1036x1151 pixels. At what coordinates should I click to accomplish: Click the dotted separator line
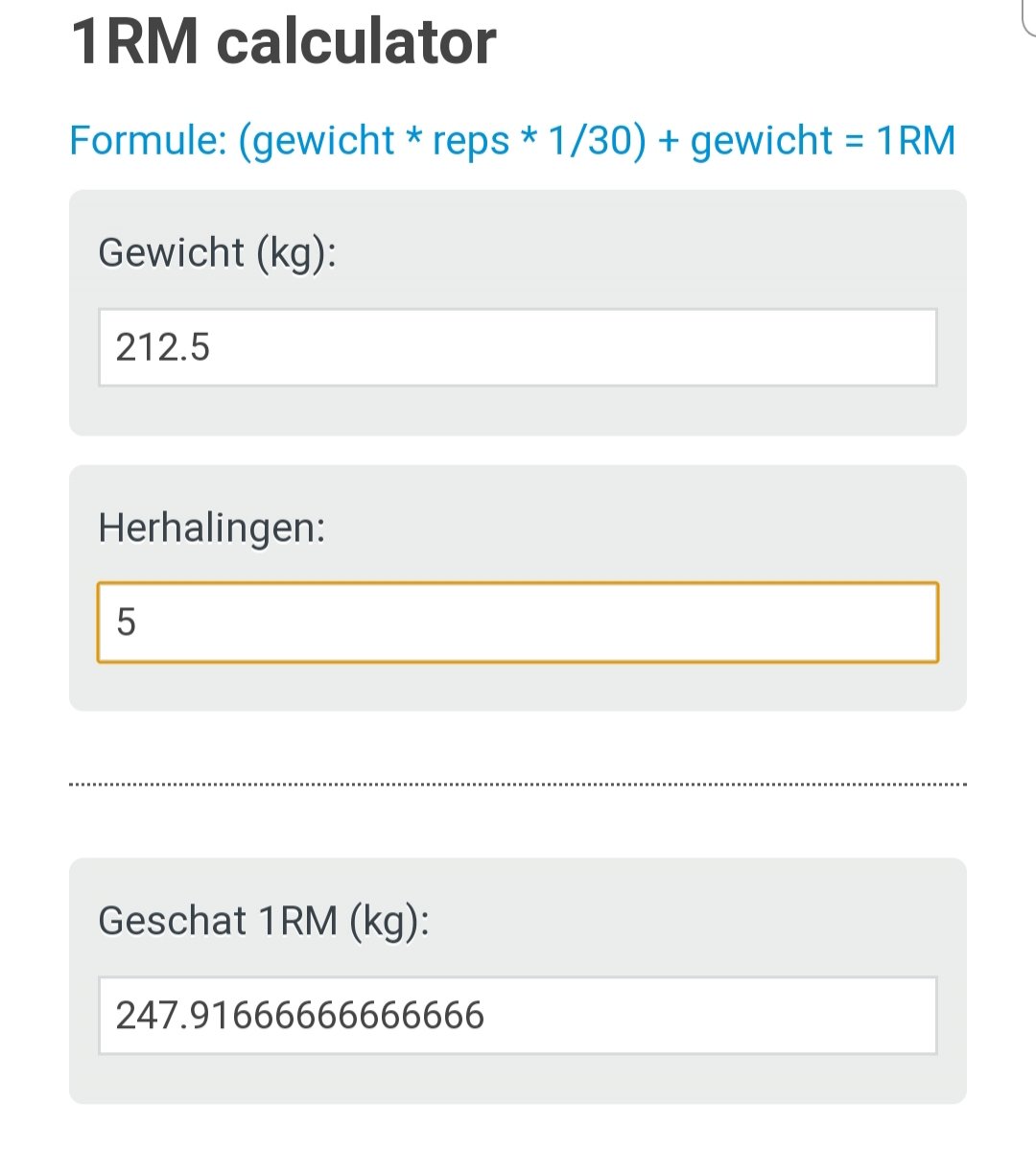tap(518, 785)
